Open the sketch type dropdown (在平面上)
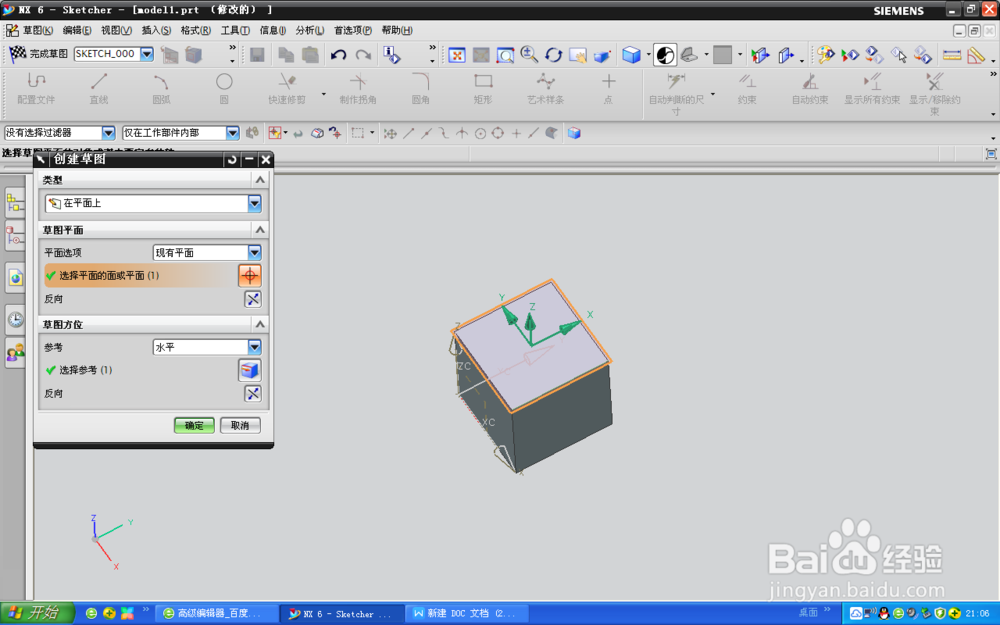The image size is (1000, 625). tap(254, 203)
